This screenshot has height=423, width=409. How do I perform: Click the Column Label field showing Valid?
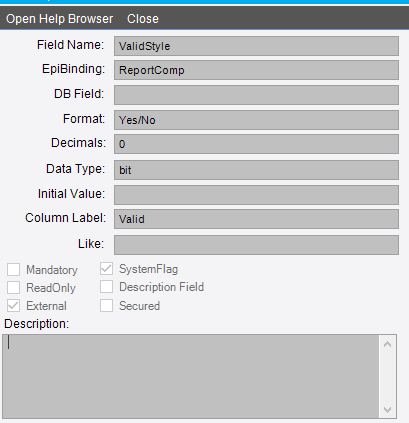pyautogui.click(x=256, y=219)
